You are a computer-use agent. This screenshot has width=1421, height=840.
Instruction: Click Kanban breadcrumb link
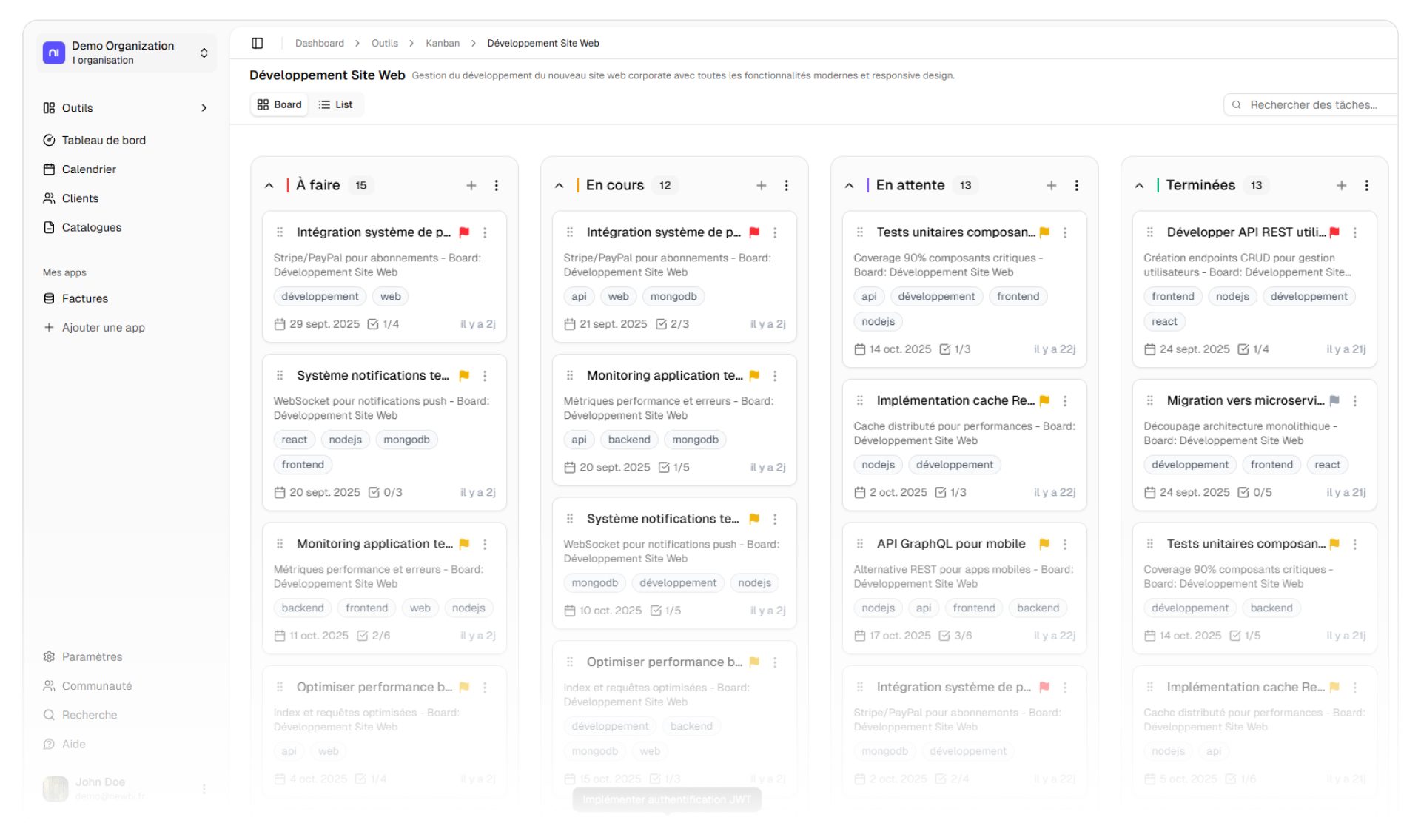pos(442,43)
